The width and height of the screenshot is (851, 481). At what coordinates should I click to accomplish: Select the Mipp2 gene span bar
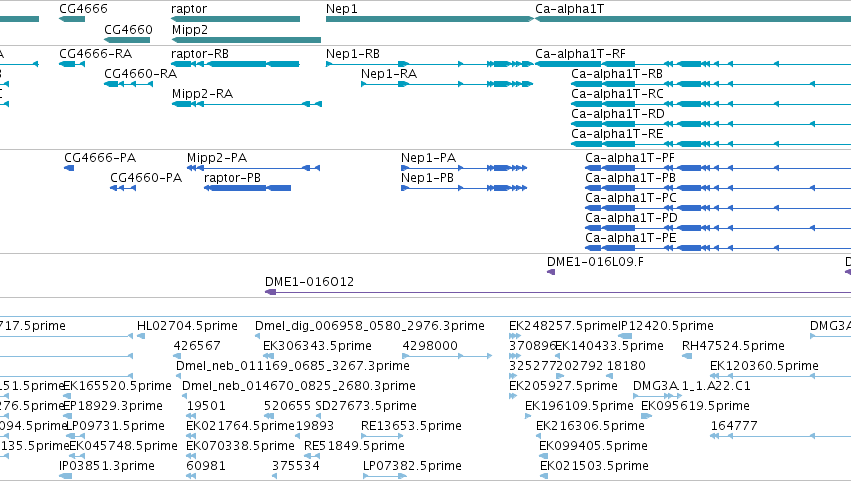coord(246,40)
